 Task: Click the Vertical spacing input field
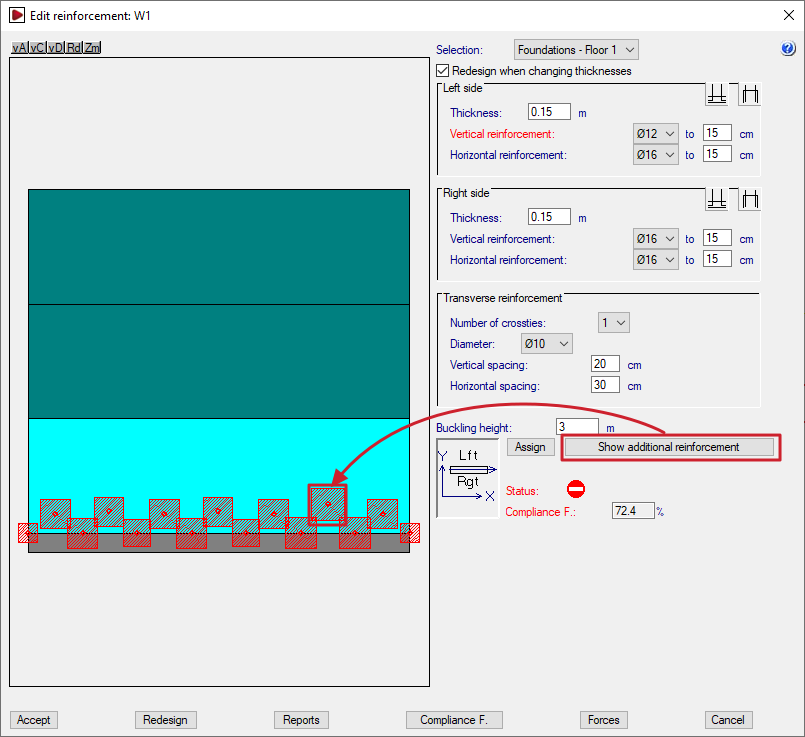(605, 364)
